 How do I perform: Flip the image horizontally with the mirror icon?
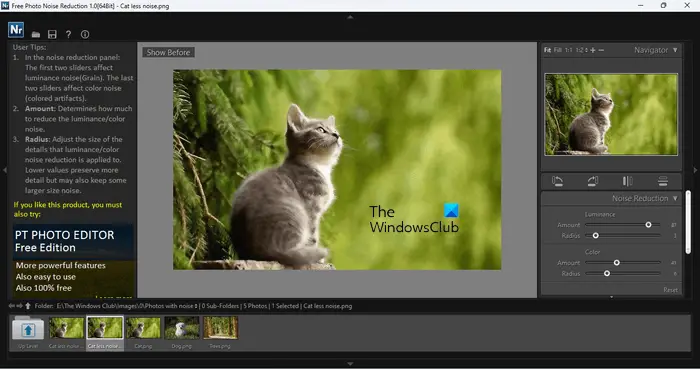(627, 181)
